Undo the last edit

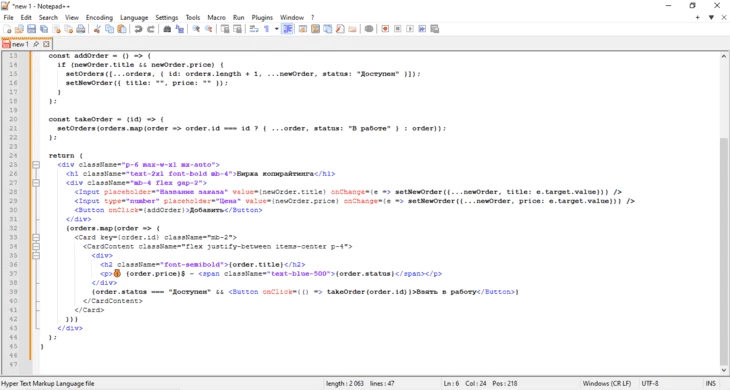coord(138,29)
